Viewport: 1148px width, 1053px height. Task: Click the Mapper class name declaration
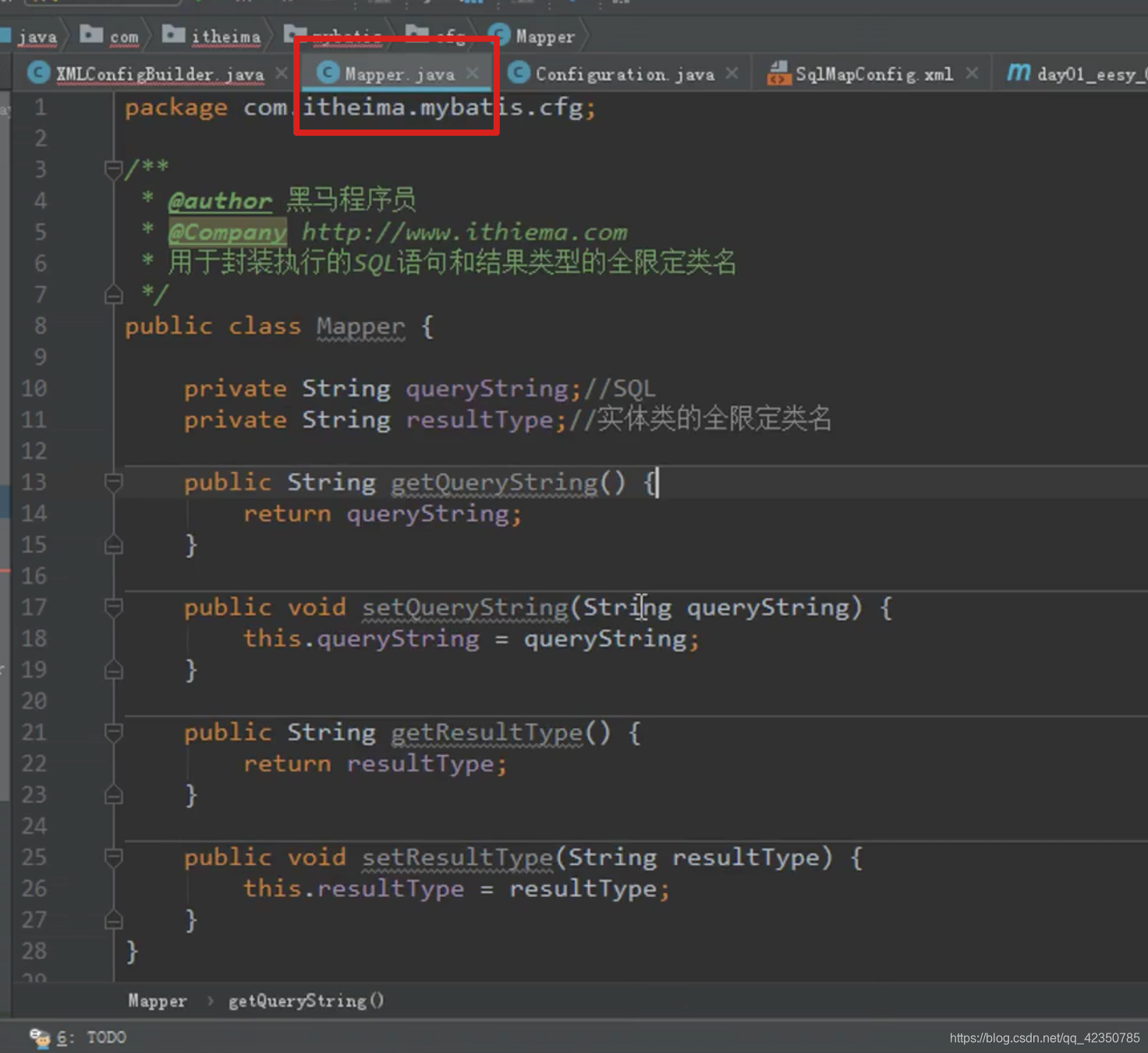(361, 327)
